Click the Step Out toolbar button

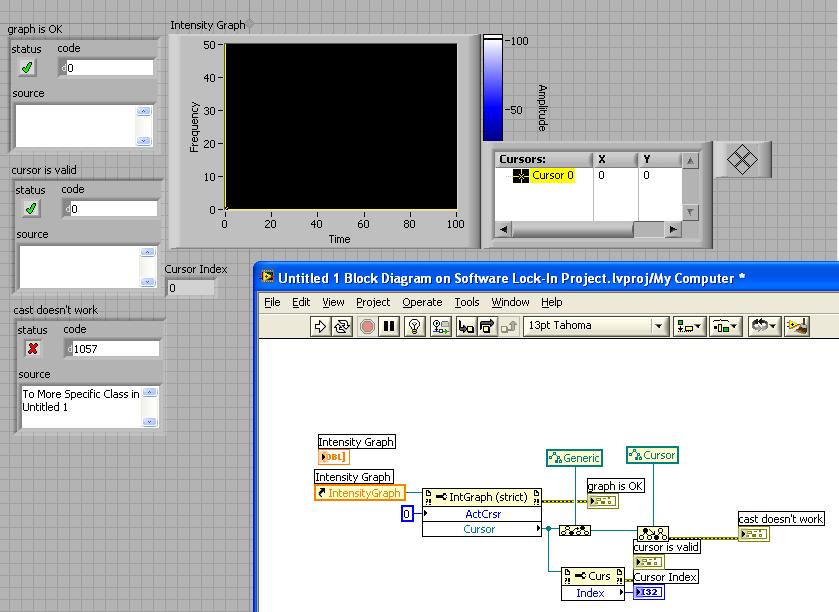click(508, 326)
